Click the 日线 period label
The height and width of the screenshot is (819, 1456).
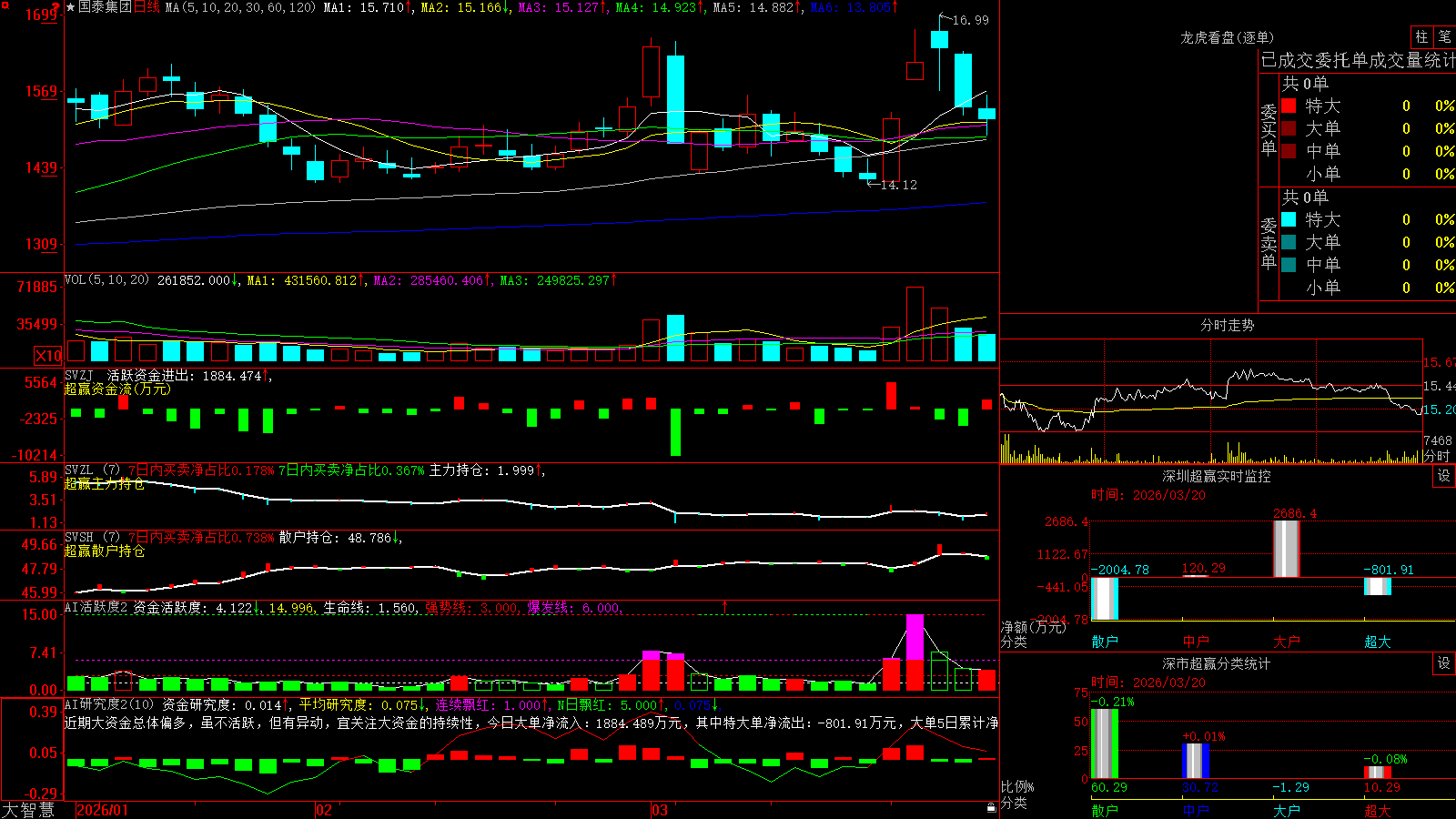point(147,7)
